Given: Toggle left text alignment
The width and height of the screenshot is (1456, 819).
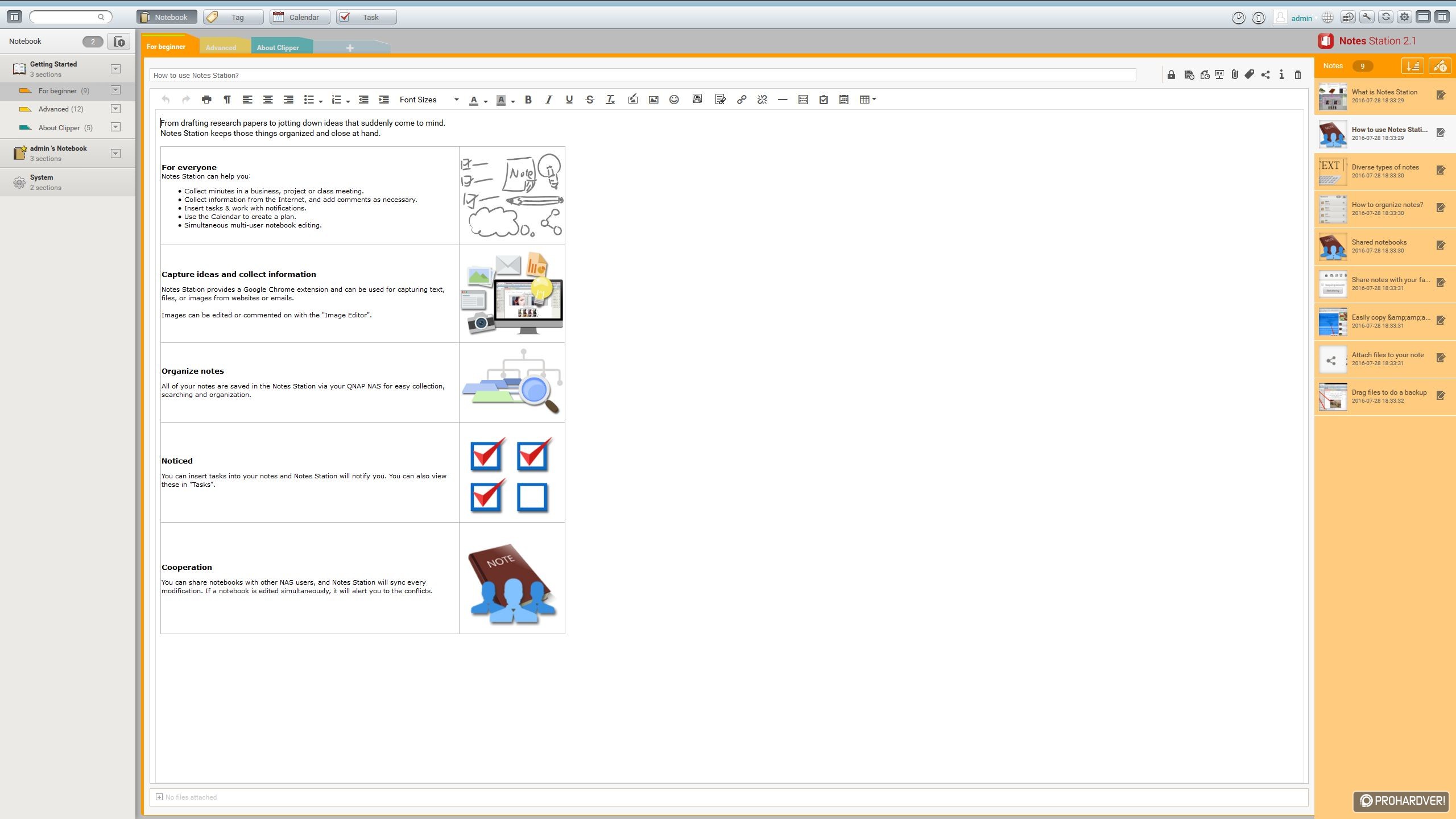Looking at the screenshot, I should (247, 100).
